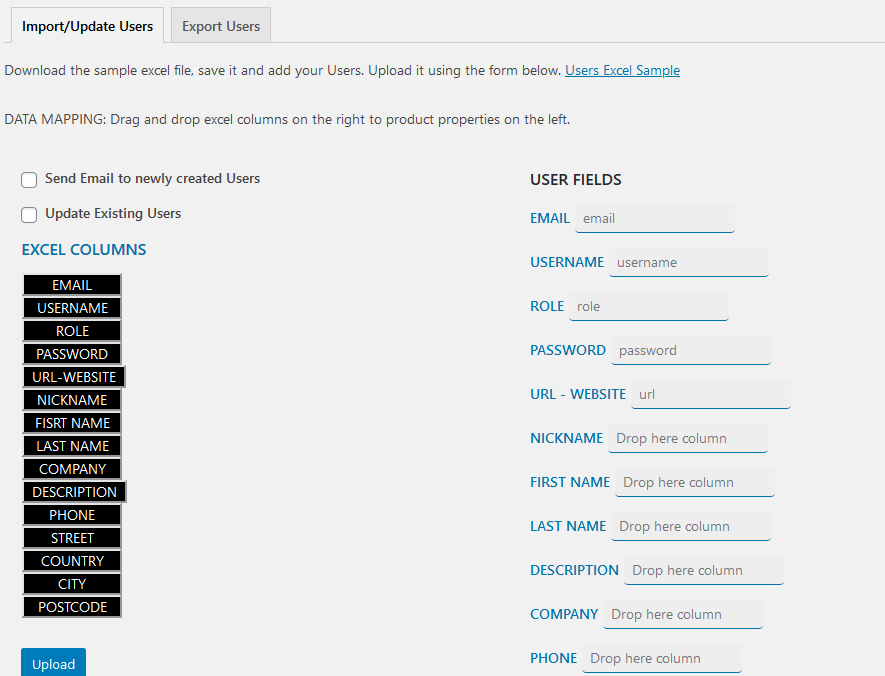Click the EMAIL mapping field showing email
Viewport: 885px width, 676px height.
click(x=654, y=218)
